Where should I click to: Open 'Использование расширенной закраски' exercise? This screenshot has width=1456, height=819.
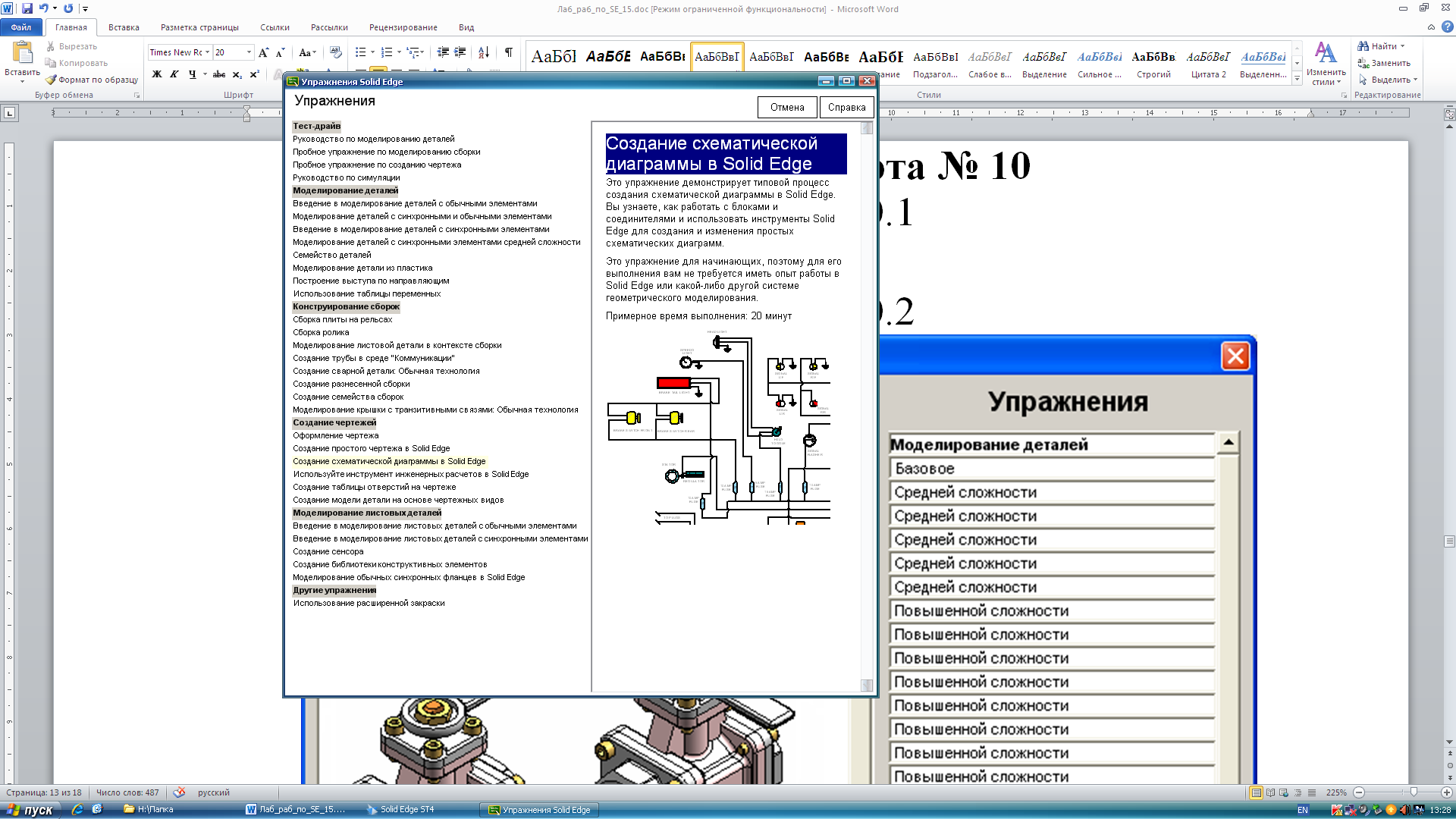click(x=369, y=604)
